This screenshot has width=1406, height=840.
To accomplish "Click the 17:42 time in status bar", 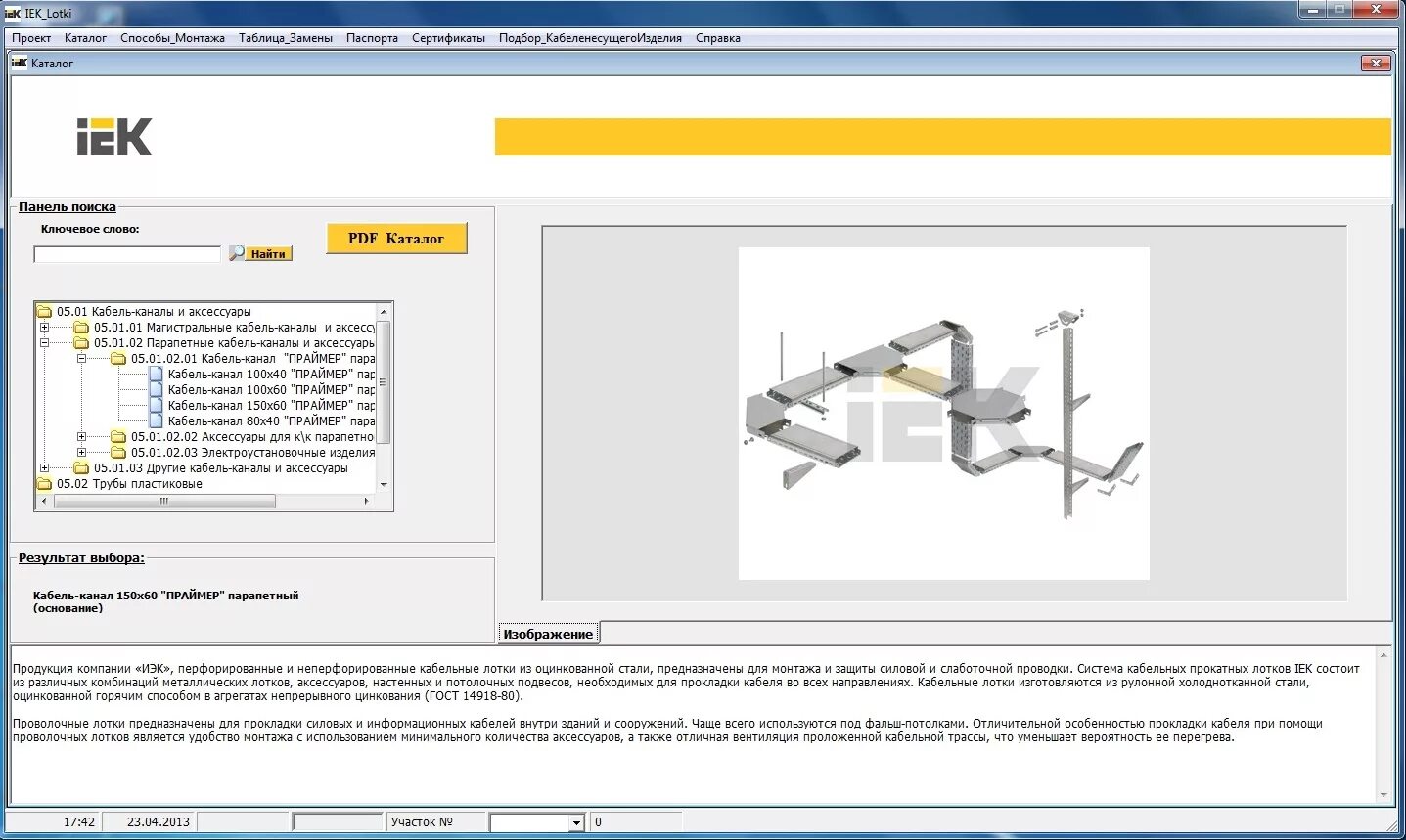I will coord(79,822).
